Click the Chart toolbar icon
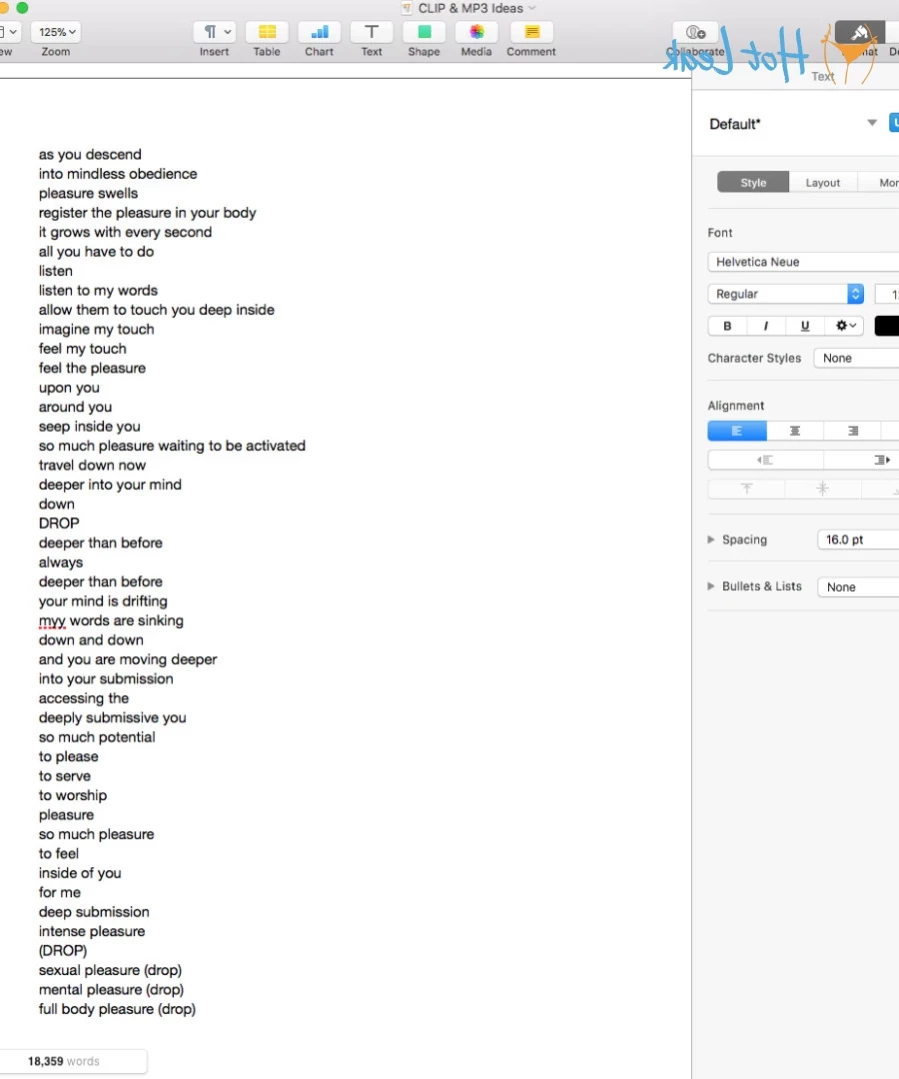Viewport: 899px width, 1079px height. pos(319,32)
